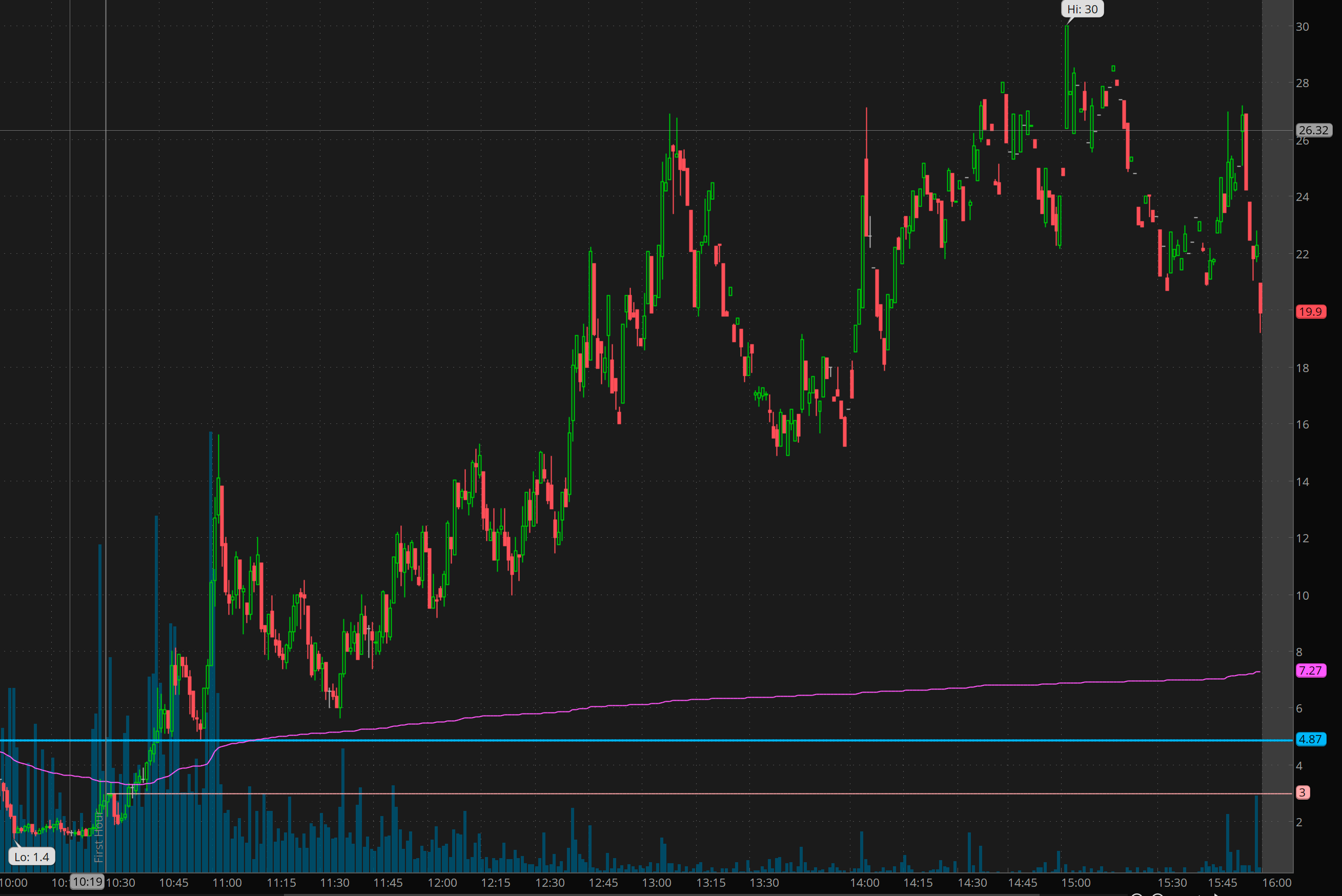This screenshot has width=1342, height=896.
Task: Click the 14:30 time axis label
Action: (972, 883)
